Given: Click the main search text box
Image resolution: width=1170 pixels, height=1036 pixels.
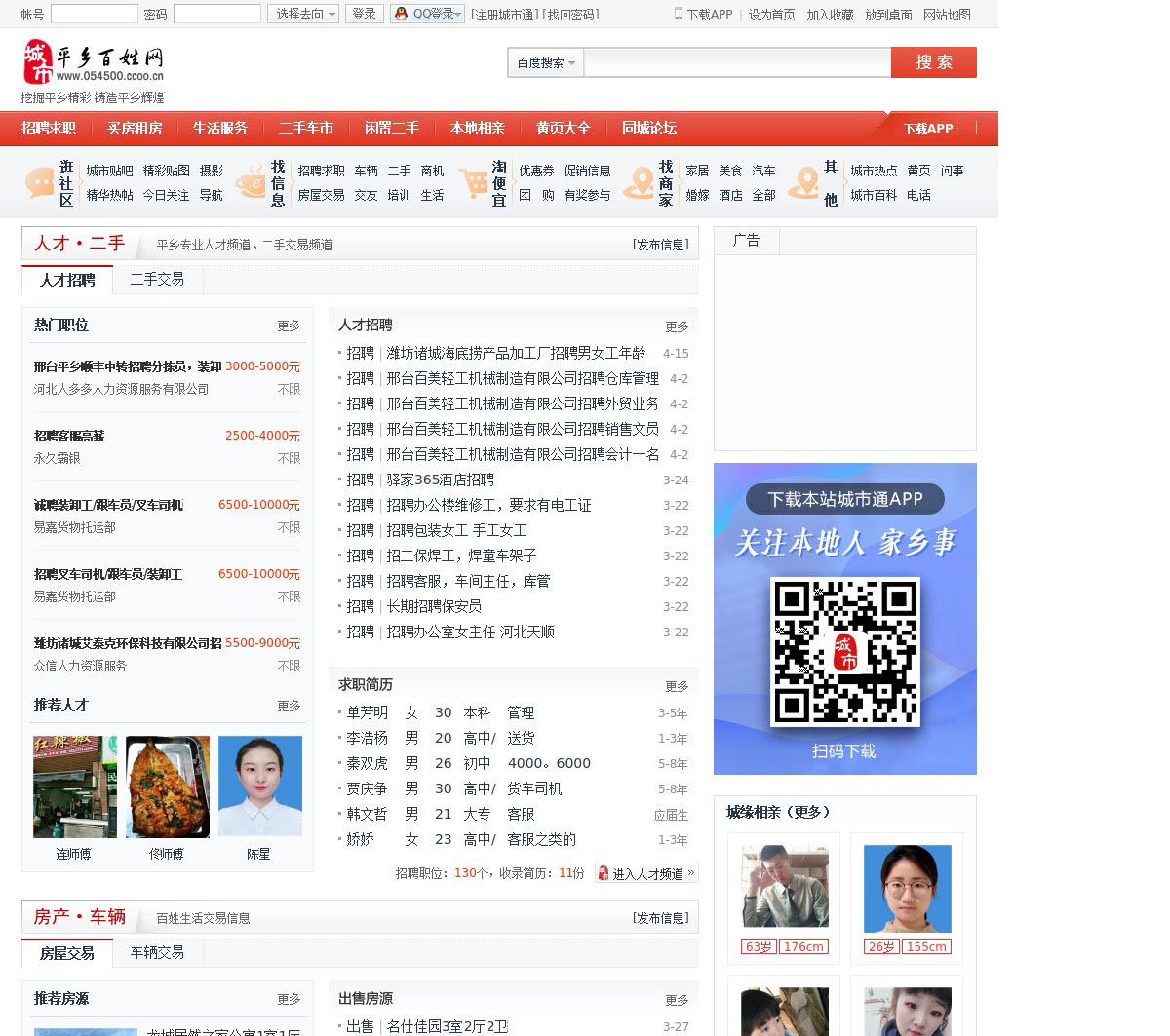Looking at the screenshot, I should (737, 62).
